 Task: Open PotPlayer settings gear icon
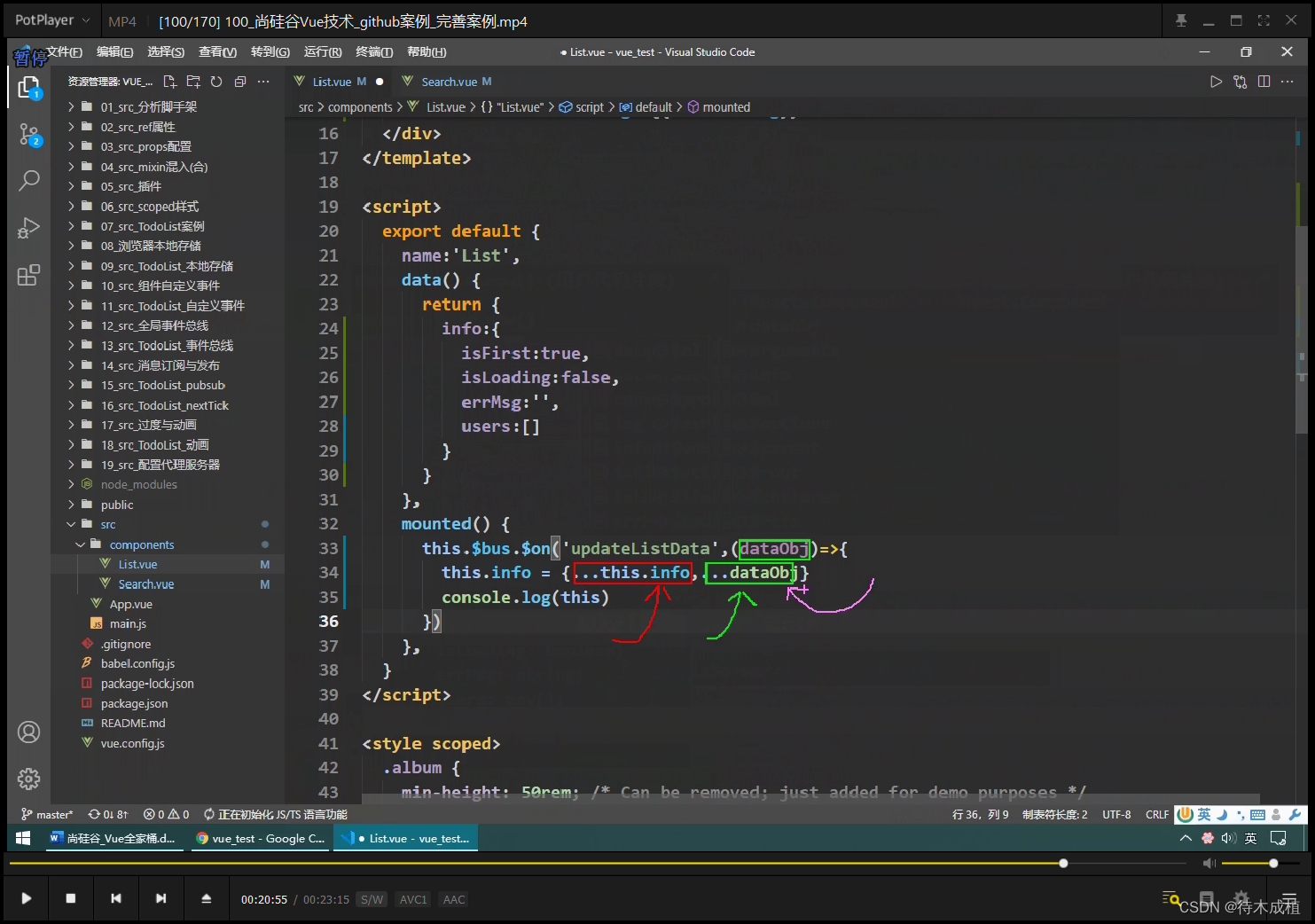click(1241, 897)
